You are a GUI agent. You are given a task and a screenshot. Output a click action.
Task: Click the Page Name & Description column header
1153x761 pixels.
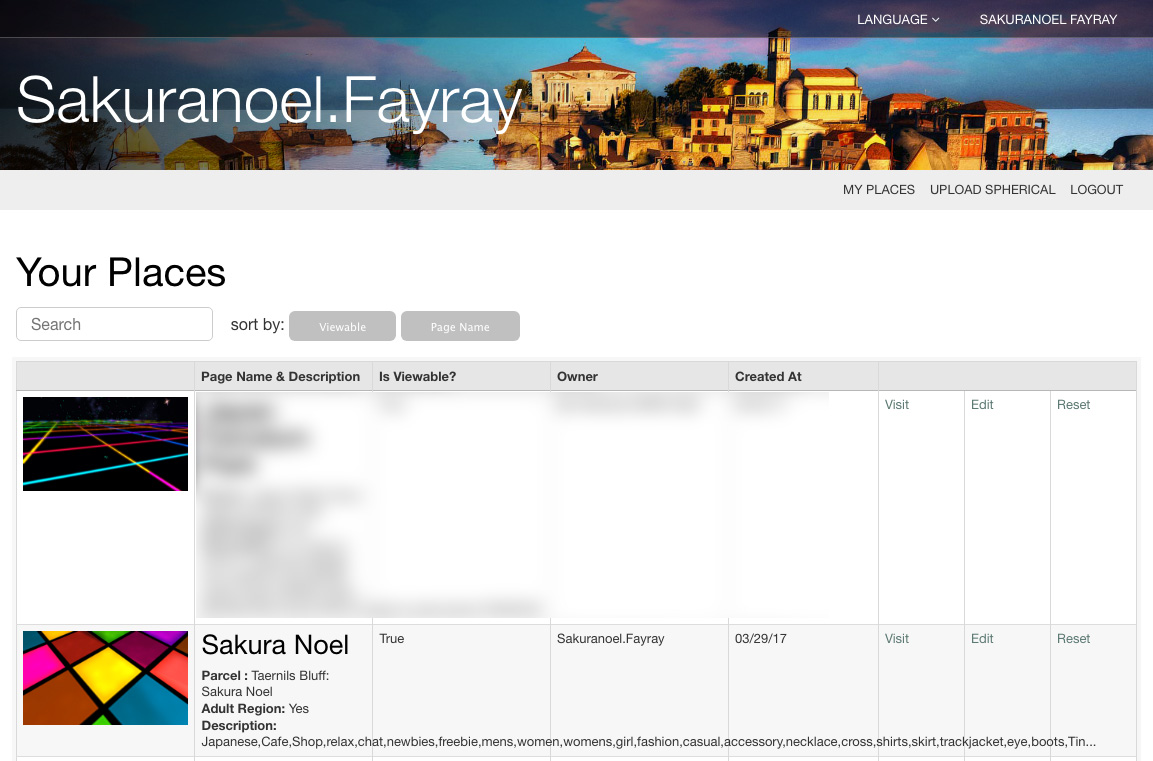(281, 376)
